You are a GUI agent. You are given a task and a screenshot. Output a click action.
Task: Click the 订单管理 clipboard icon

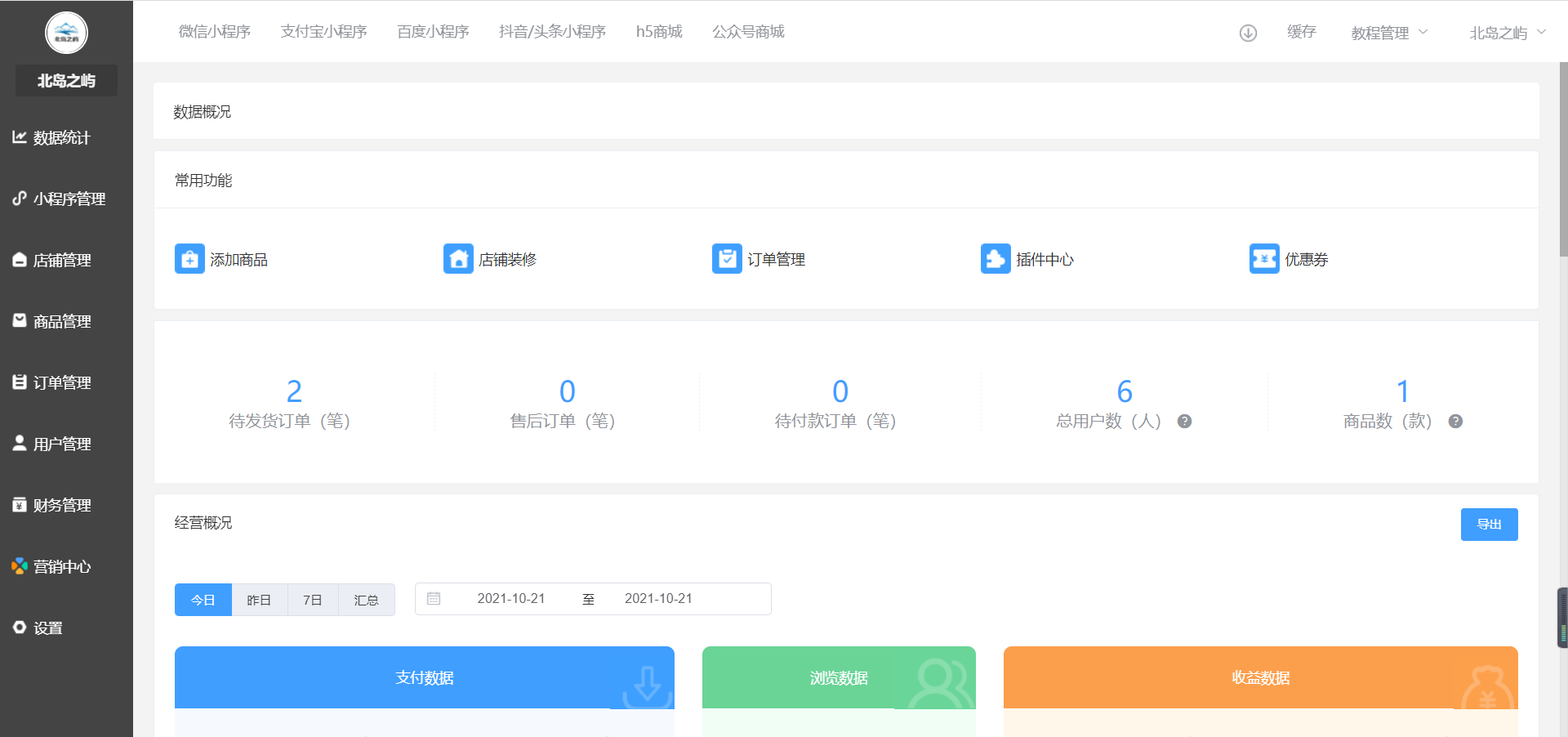tap(726, 258)
